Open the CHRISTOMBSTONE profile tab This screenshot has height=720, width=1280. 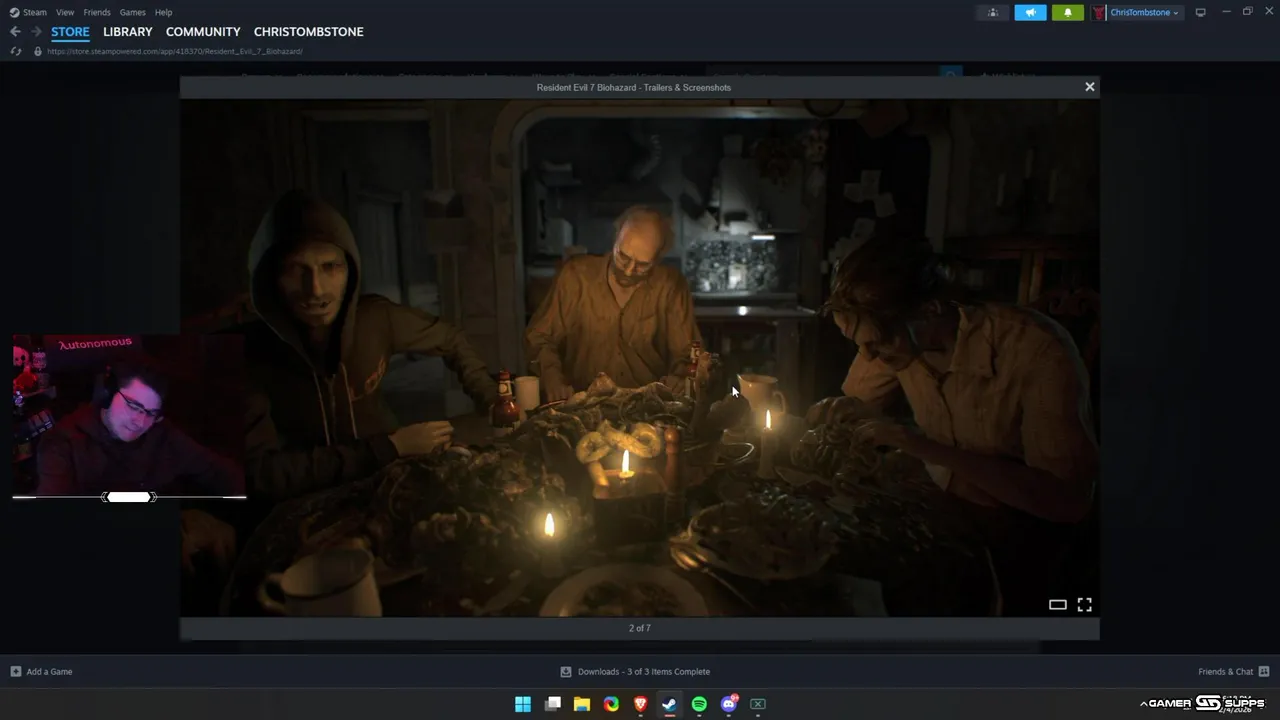[308, 32]
